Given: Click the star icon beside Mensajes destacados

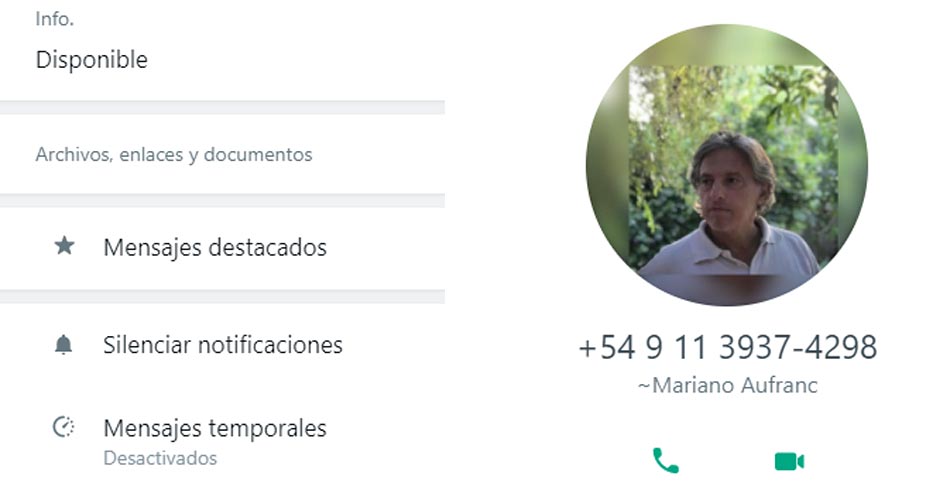Looking at the screenshot, I should pos(64,245).
